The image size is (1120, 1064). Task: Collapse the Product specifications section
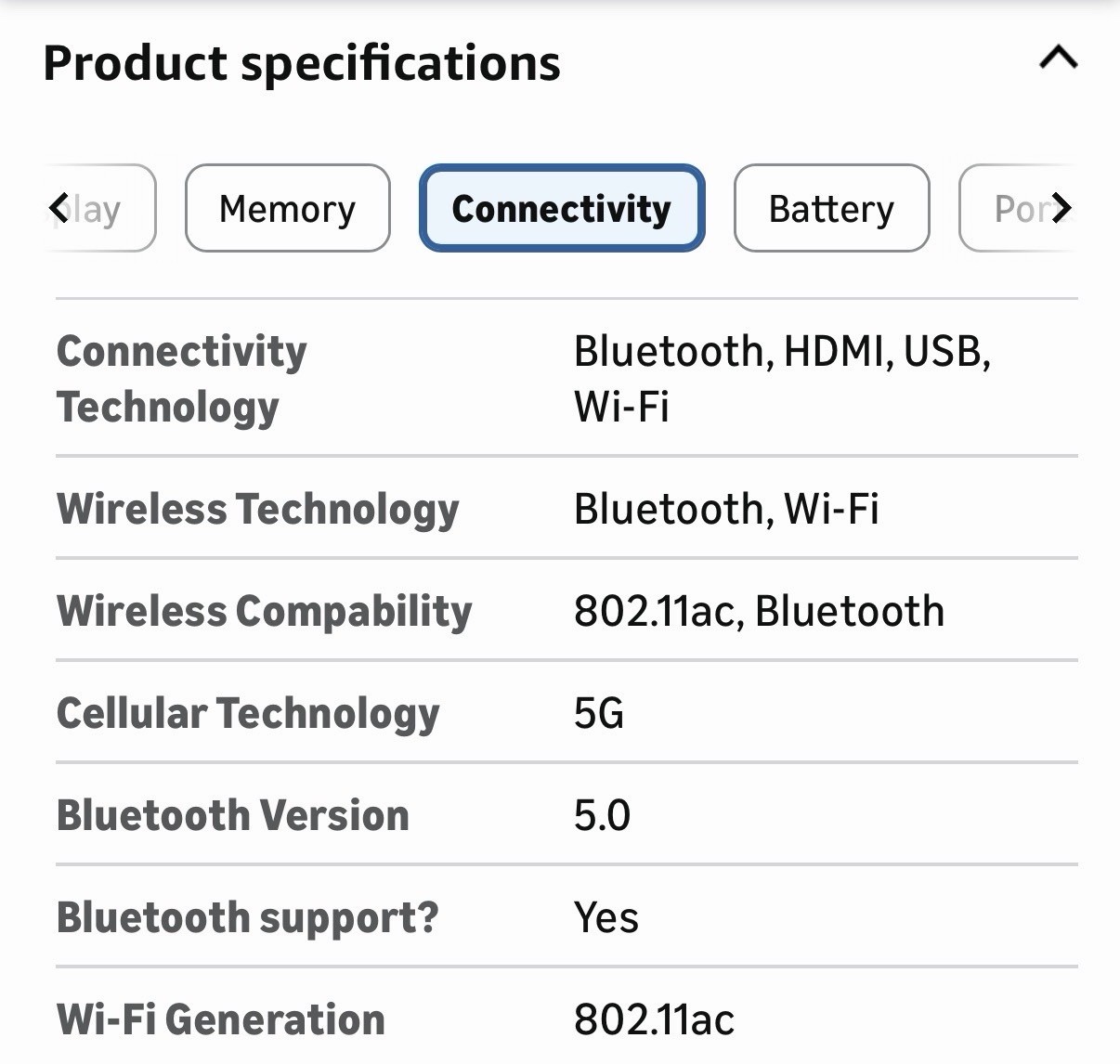[x=1058, y=58]
